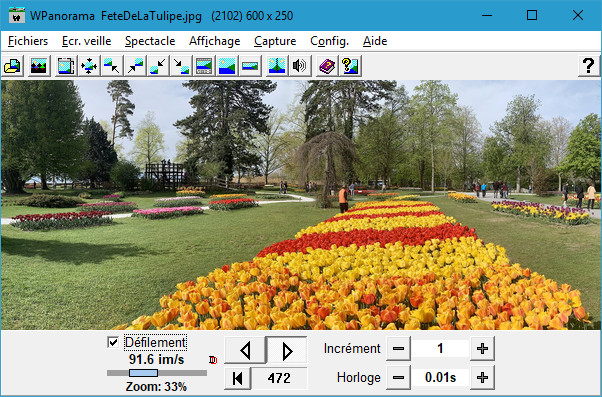Close the WPanorama window
This screenshot has width=602, height=397.
tap(578, 16)
